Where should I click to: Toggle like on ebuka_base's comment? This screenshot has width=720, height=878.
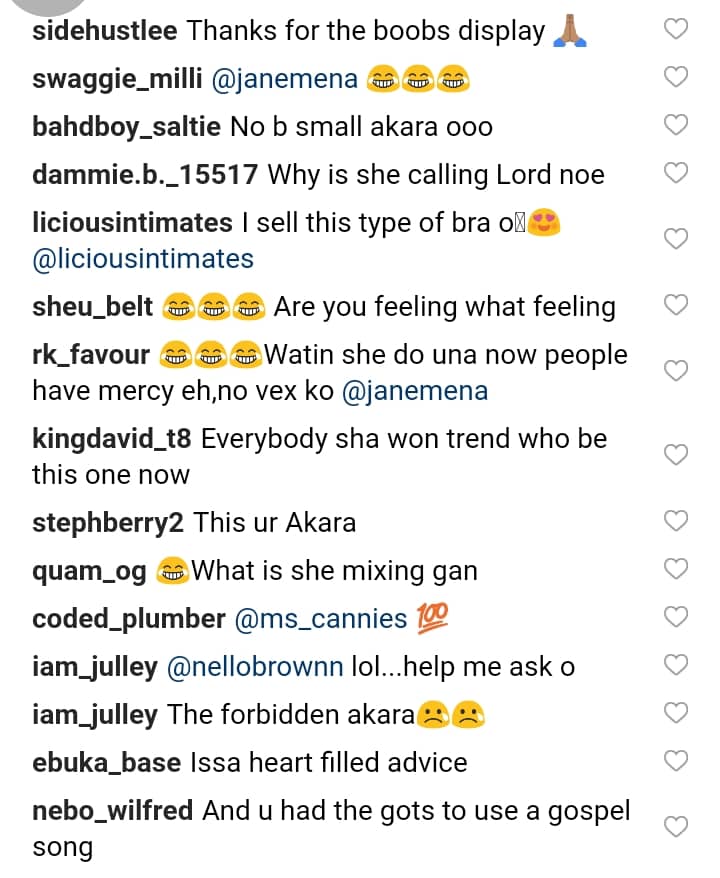(x=677, y=761)
